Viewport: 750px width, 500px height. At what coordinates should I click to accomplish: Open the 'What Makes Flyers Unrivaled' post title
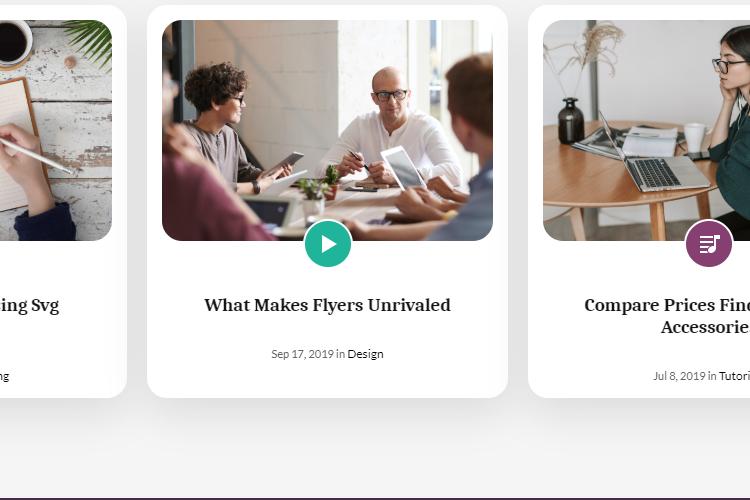tap(328, 305)
